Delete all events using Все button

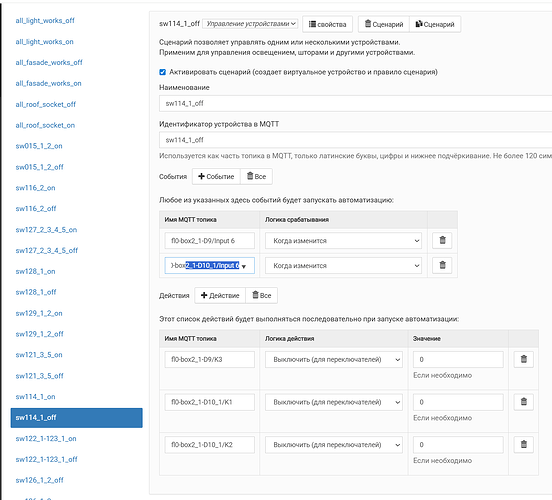(256, 176)
